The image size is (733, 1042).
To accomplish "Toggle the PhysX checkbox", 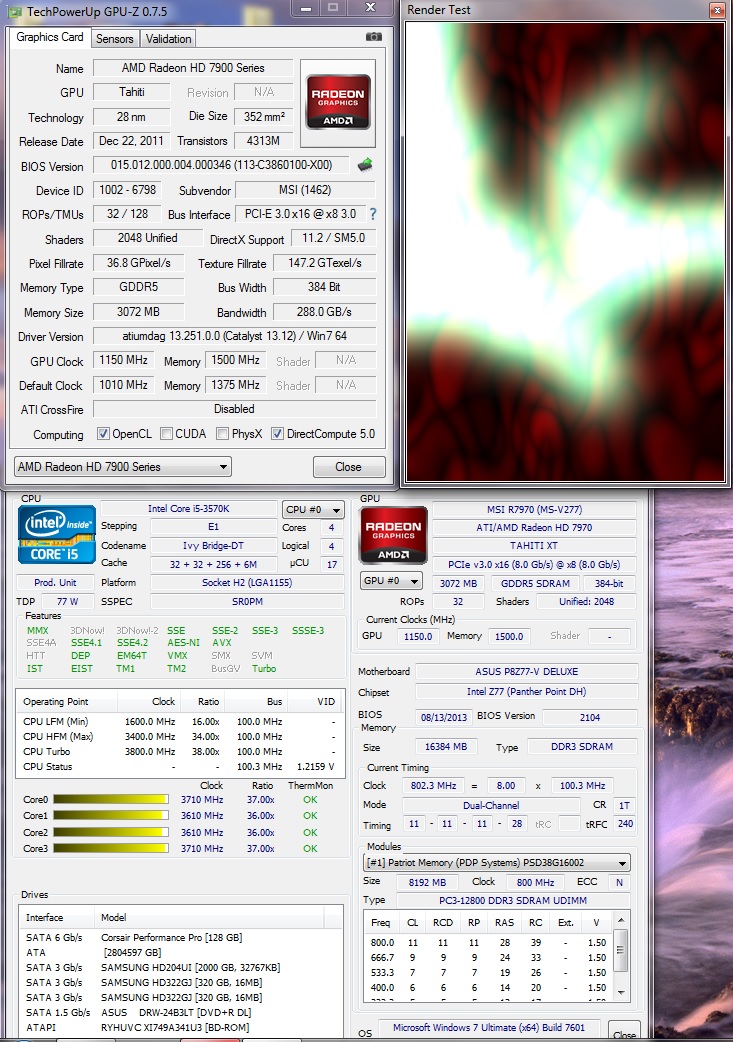I will [223, 434].
